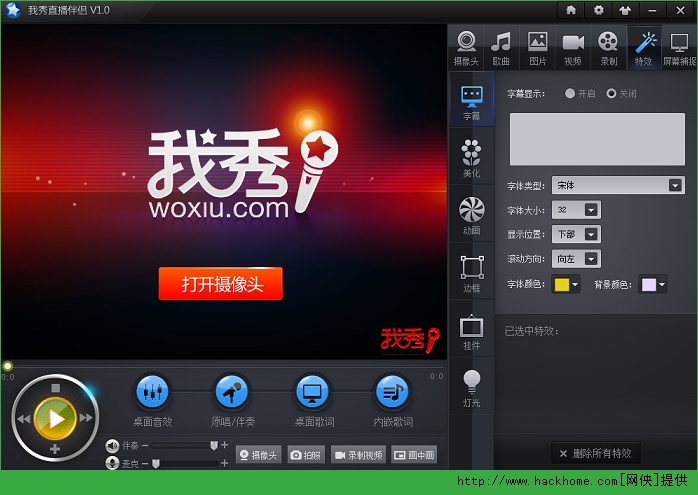Open the skin shirt icon
This screenshot has width=698, height=495.
pyautogui.click(x=625, y=10)
